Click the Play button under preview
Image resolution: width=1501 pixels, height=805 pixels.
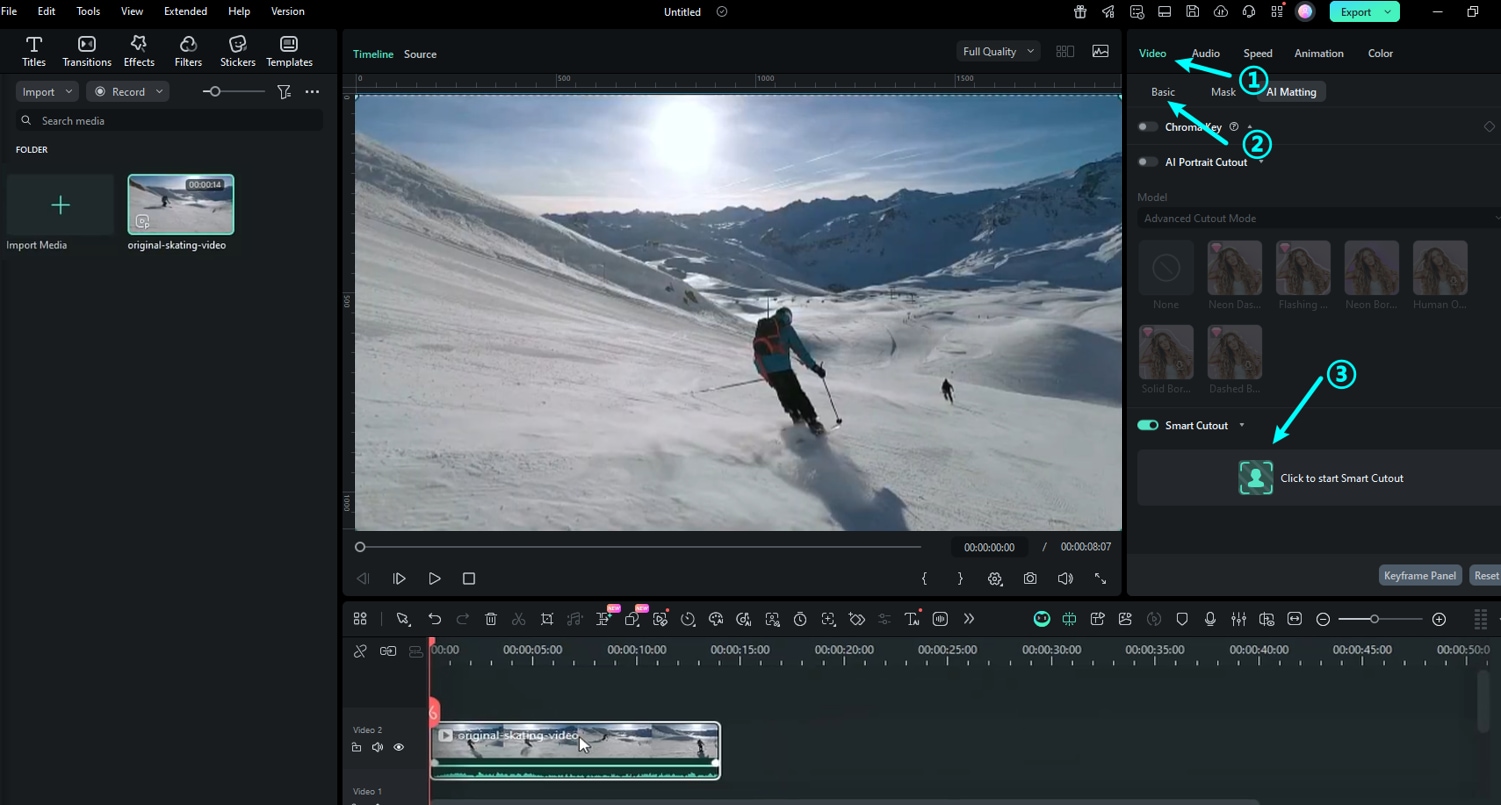tap(434, 578)
